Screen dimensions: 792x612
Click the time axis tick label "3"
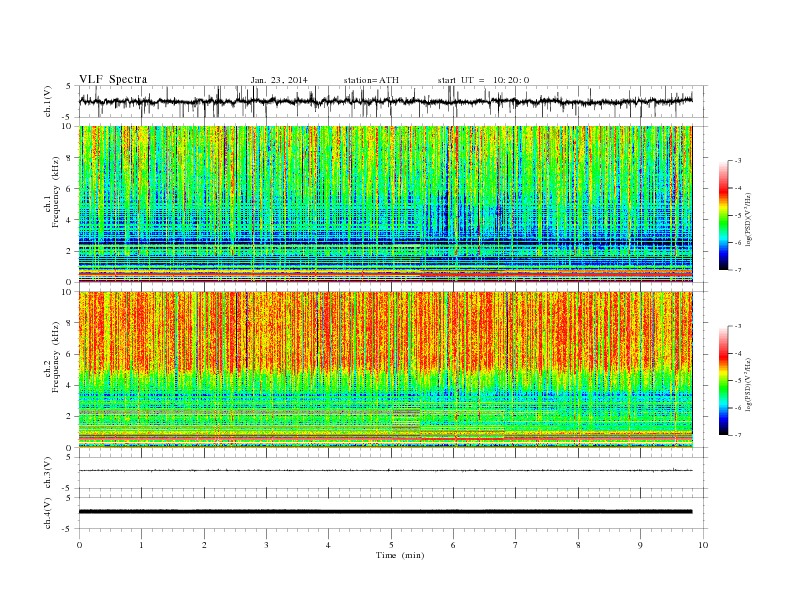(x=266, y=545)
